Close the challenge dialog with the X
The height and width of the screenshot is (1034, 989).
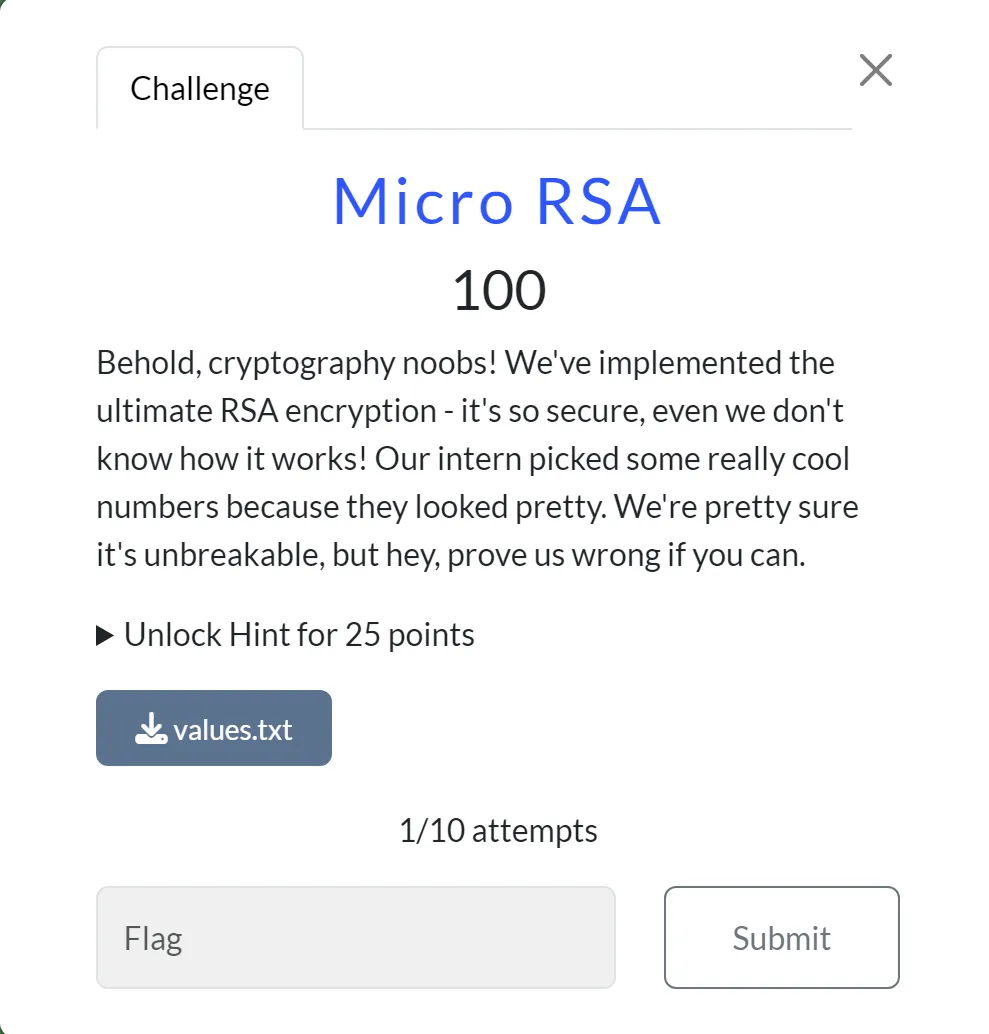[875, 71]
